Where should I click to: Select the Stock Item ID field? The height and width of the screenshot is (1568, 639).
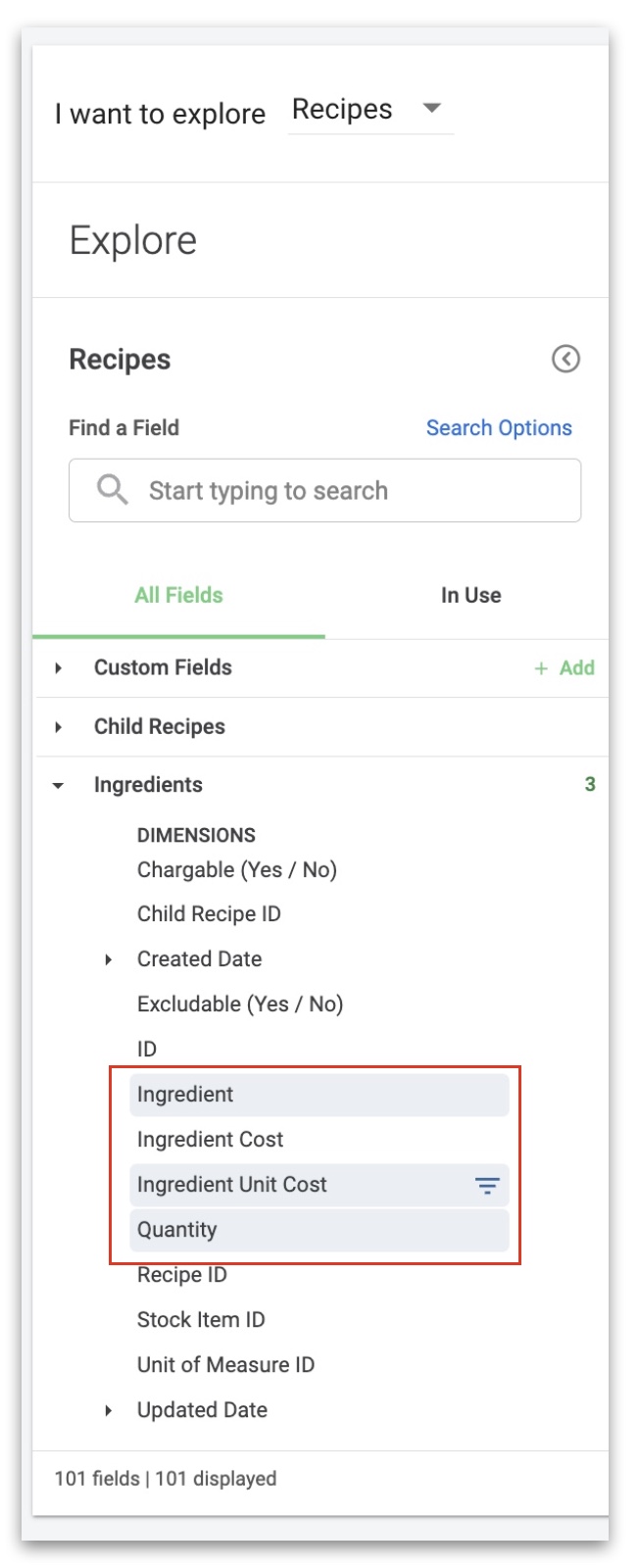coord(201,1320)
